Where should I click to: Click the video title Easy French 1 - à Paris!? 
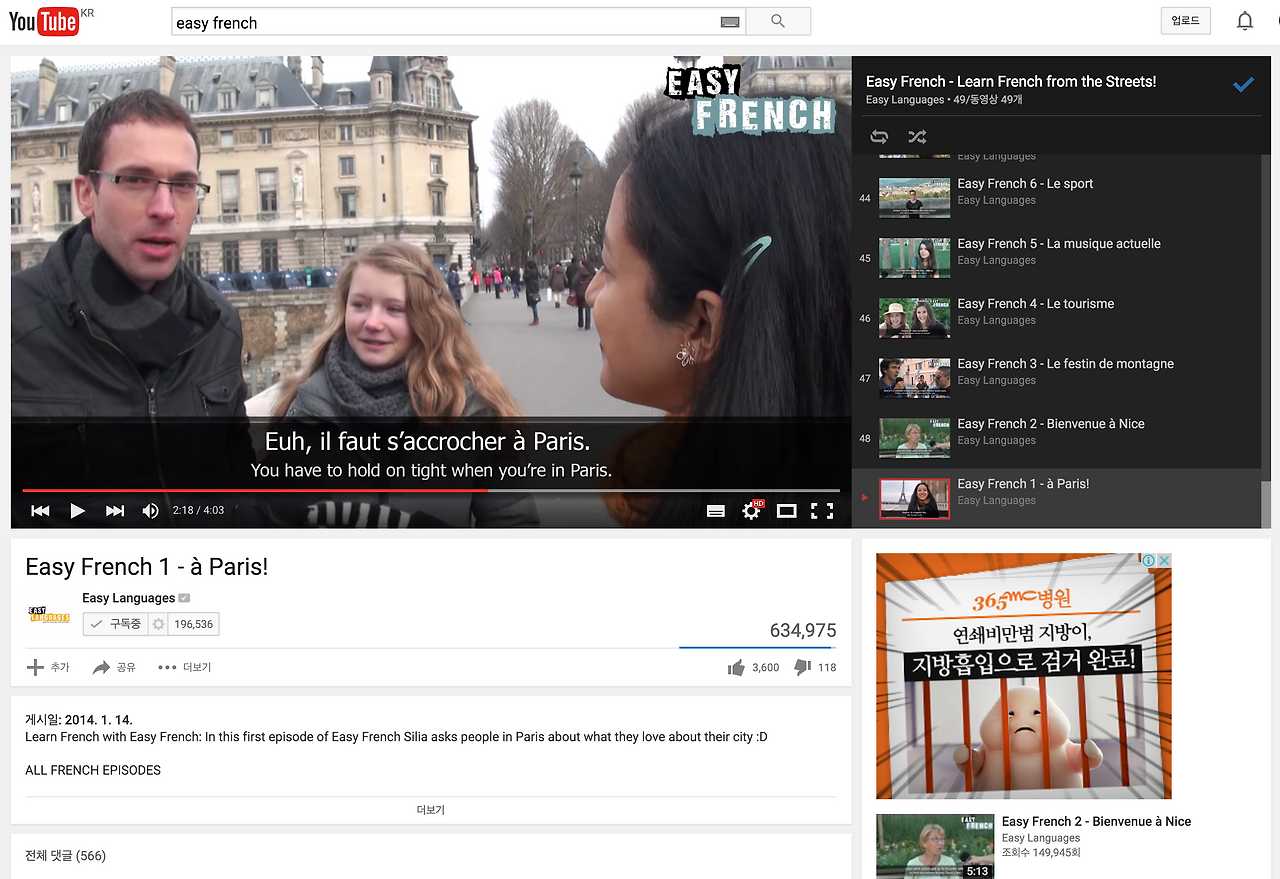click(x=147, y=567)
